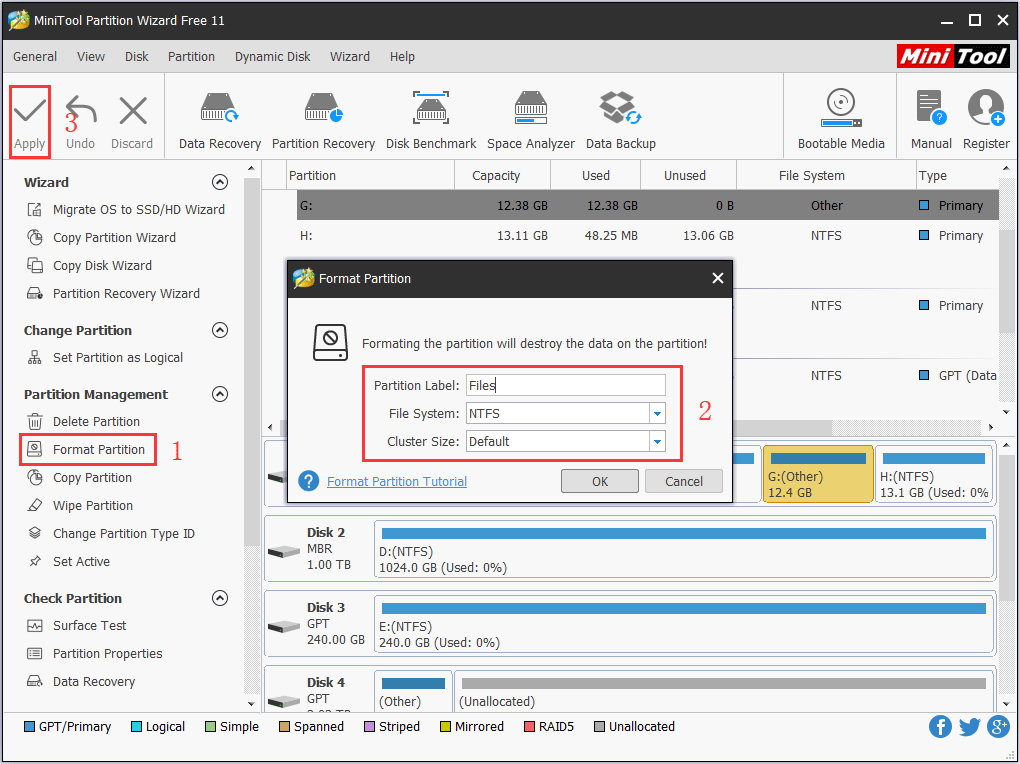Collapse the Partition Management section
Viewport: 1020px width, 764px height.
click(x=220, y=394)
